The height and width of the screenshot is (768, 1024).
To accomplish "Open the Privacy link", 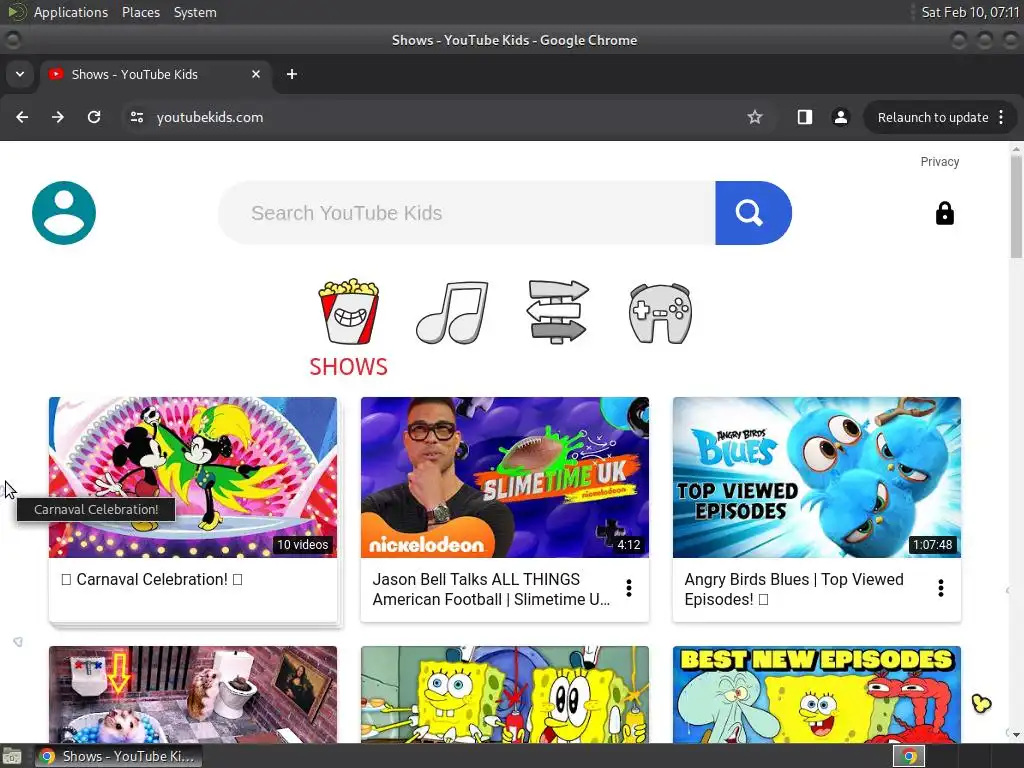I will click(x=940, y=162).
